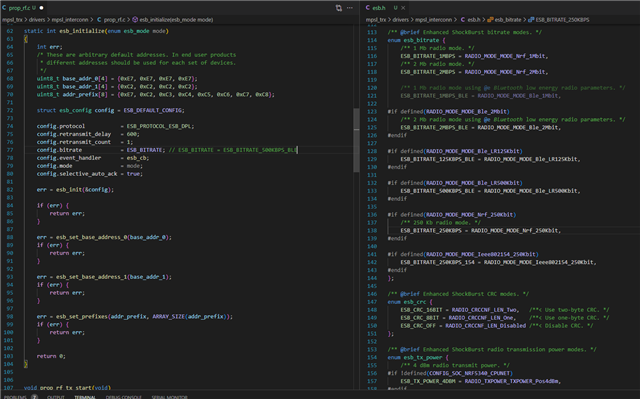Image resolution: width=640 pixels, height=399 pixels.
Task: Open the Debug Console tab
Action: [123, 397]
